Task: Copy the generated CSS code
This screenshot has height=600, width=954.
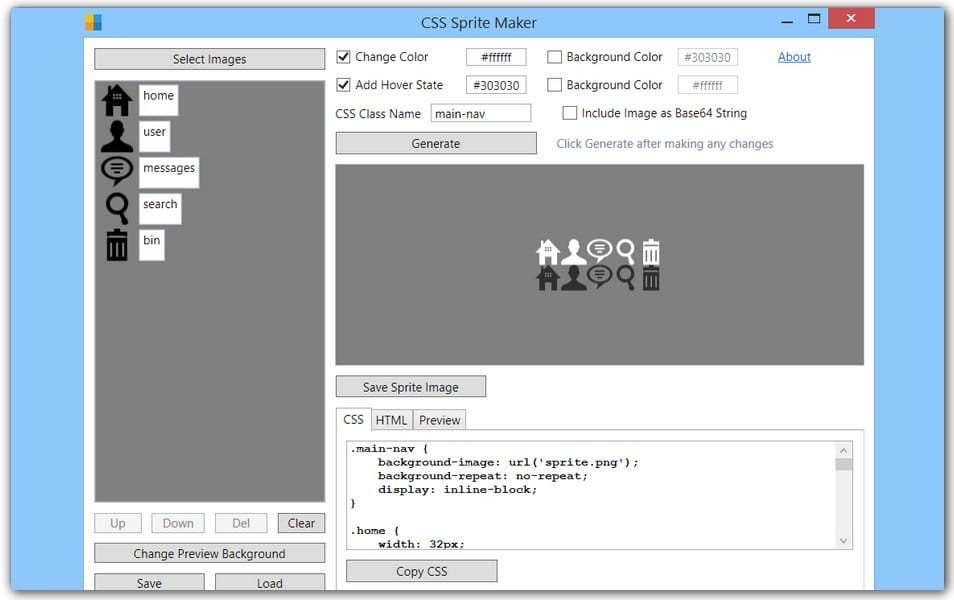Action: 421,570
